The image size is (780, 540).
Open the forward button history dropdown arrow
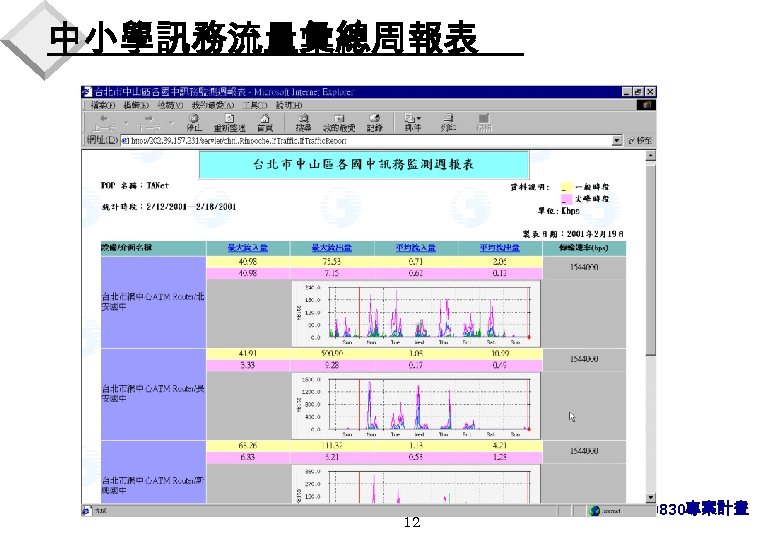pyautogui.click(x=172, y=122)
